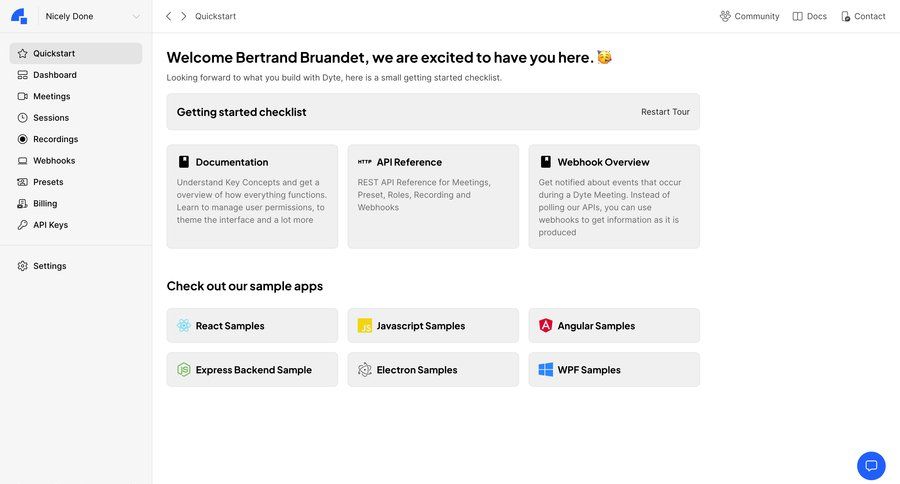Open Sessions page from sidebar
900x484 pixels.
51,118
